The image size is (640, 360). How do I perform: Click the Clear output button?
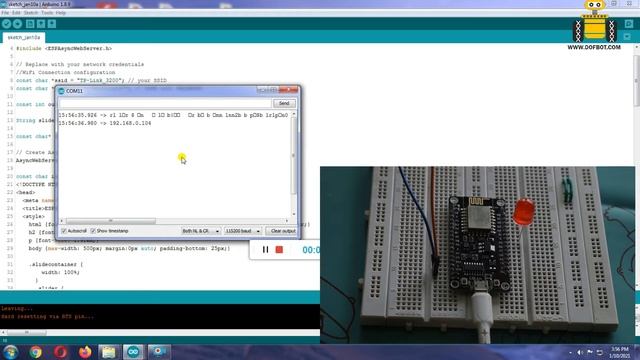pyautogui.click(x=282, y=231)
